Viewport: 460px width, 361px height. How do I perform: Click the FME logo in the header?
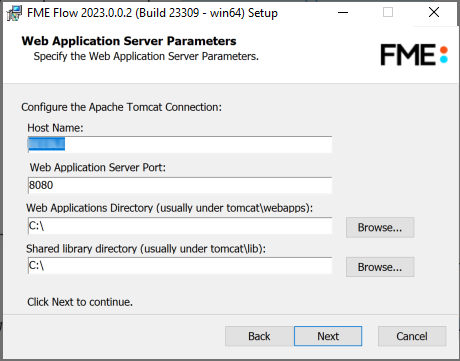pyautogui.click(x=414, y=55)
